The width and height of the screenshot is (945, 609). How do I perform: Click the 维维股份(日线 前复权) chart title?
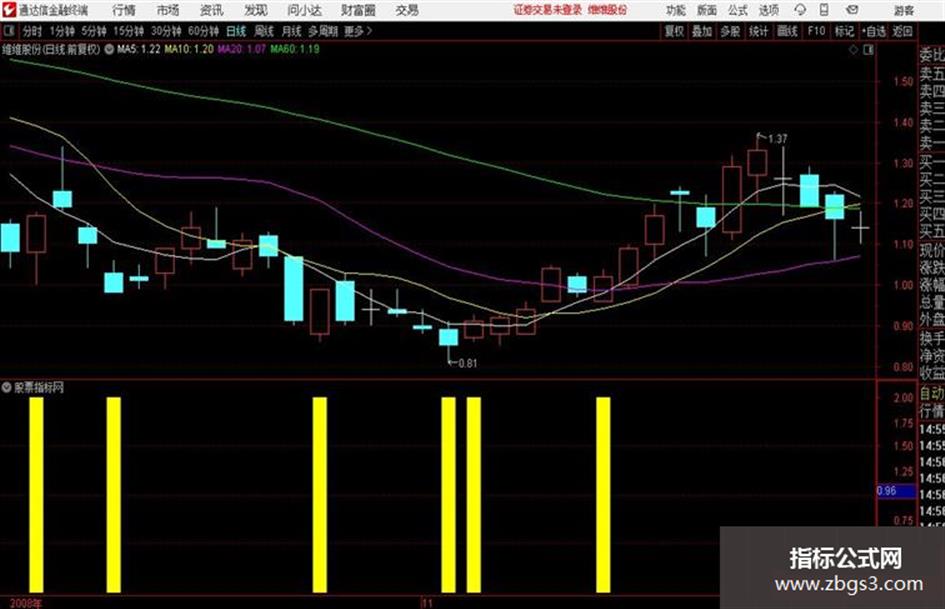(51, 49)
